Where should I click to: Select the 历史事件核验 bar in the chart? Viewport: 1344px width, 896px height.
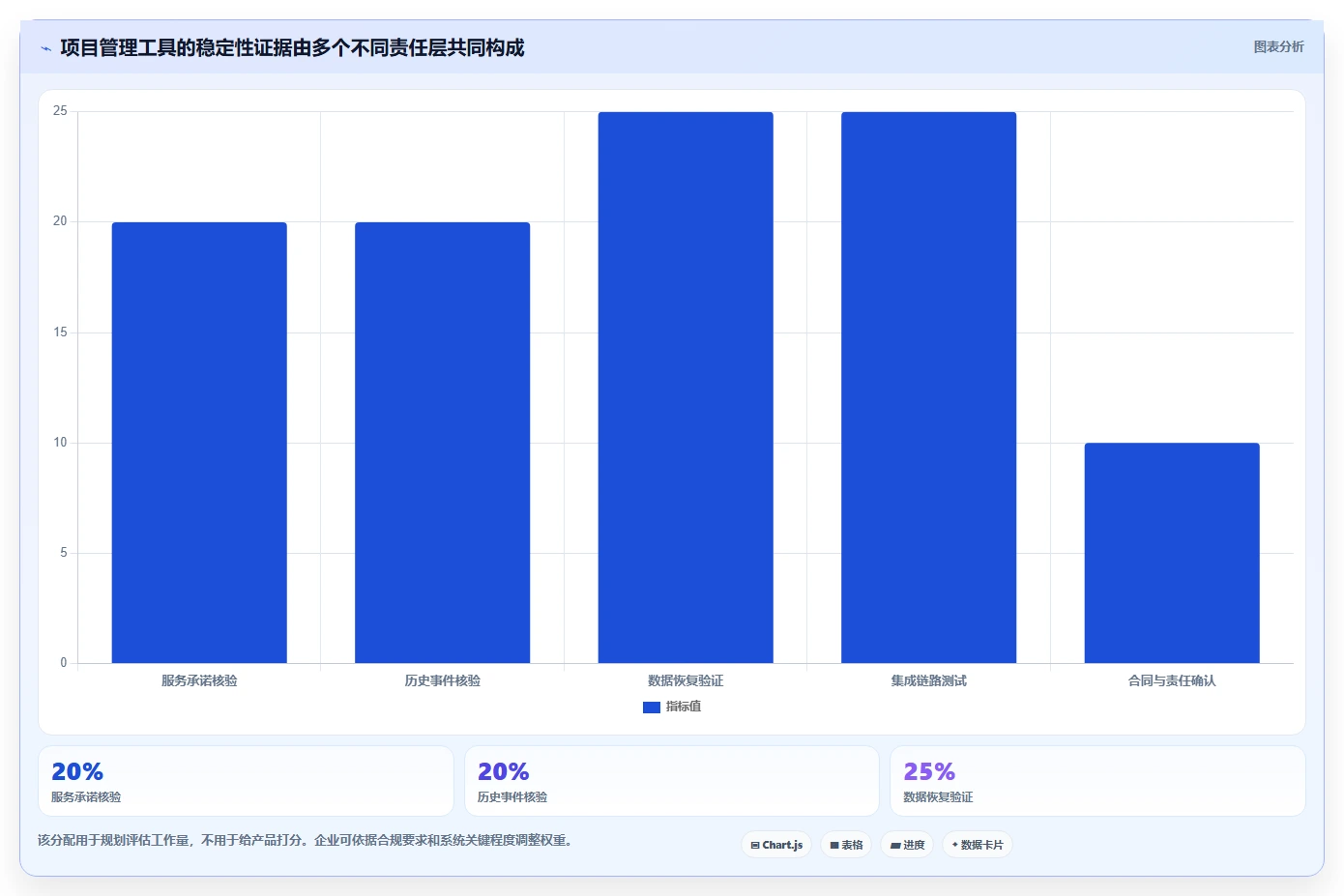click(x=442, y=443)
